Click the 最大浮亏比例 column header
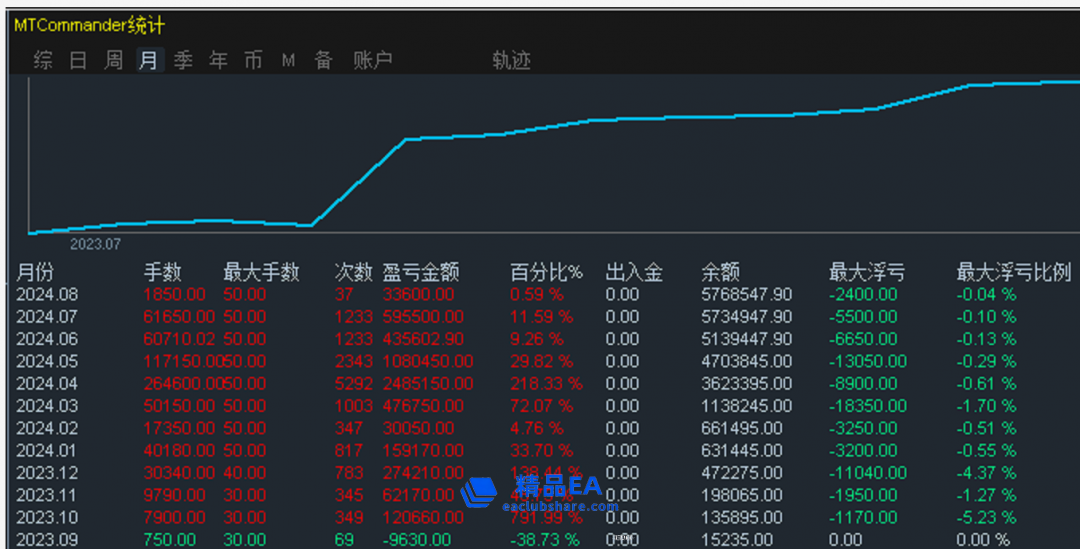 point(1014,273)
